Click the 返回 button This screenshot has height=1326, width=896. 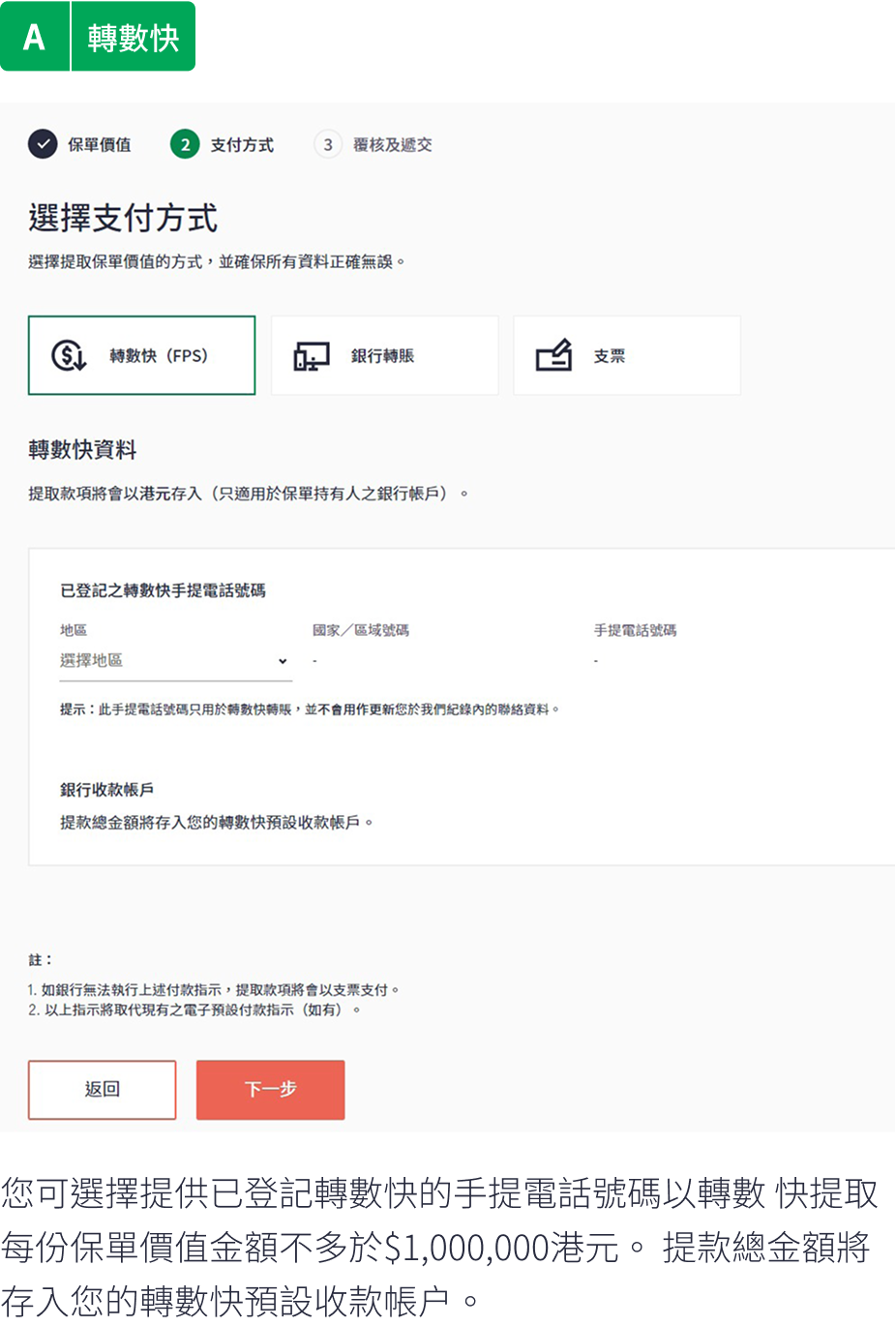coord(102,1089)
